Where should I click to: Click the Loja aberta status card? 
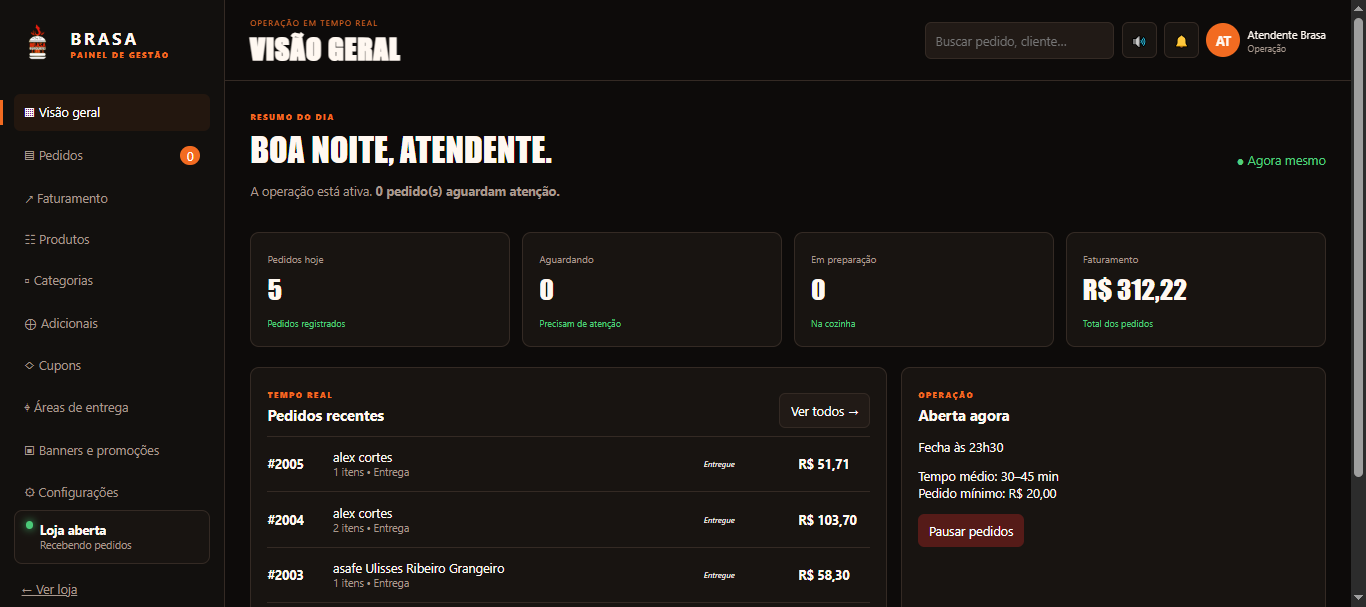(x=112, y=537)
